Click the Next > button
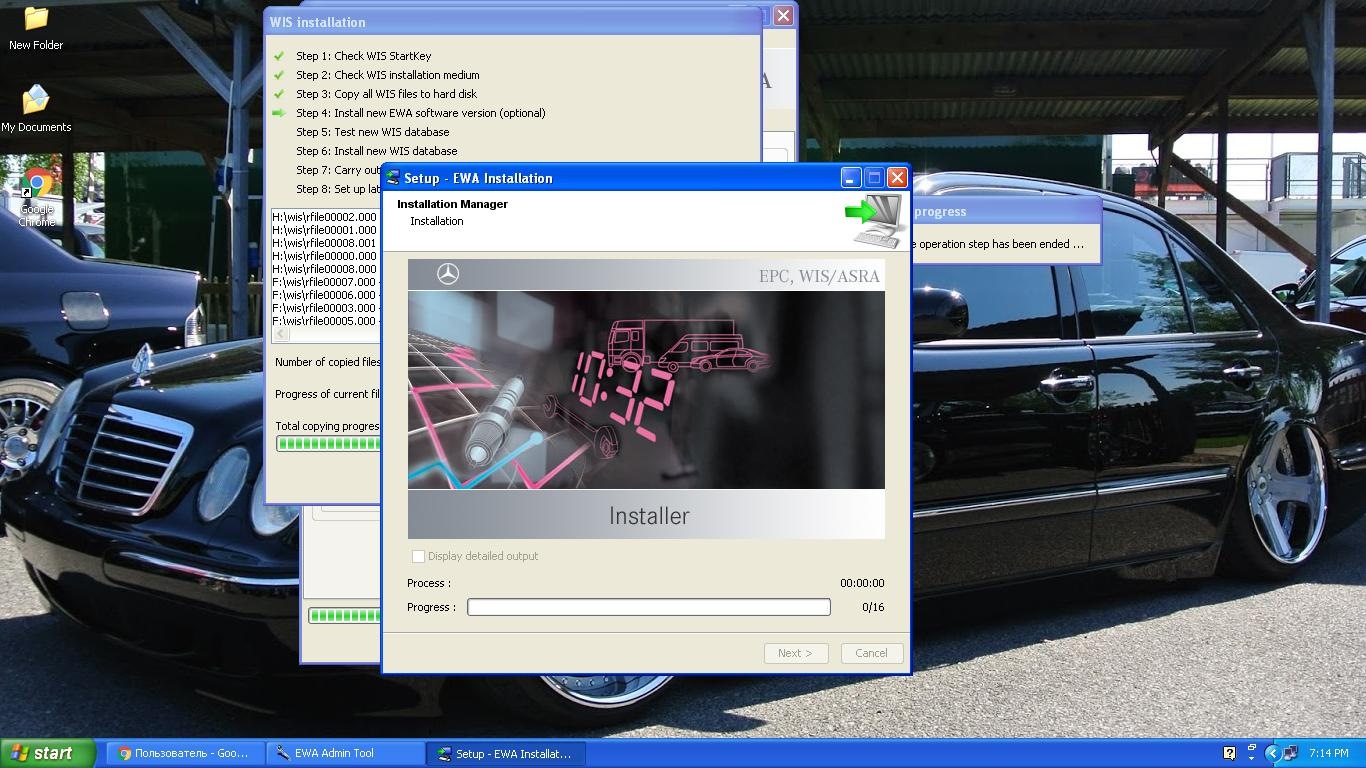Image resolution: width=1366 pixels, height=768 pixels. tap(795, 653)
